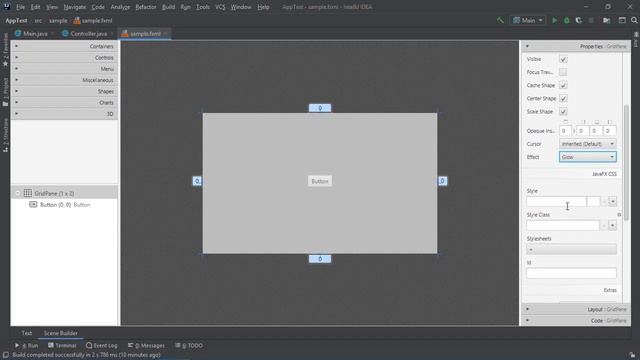
Task: Open the Cursor Inherited (Default) dropdown
Action: coord(588,144)
